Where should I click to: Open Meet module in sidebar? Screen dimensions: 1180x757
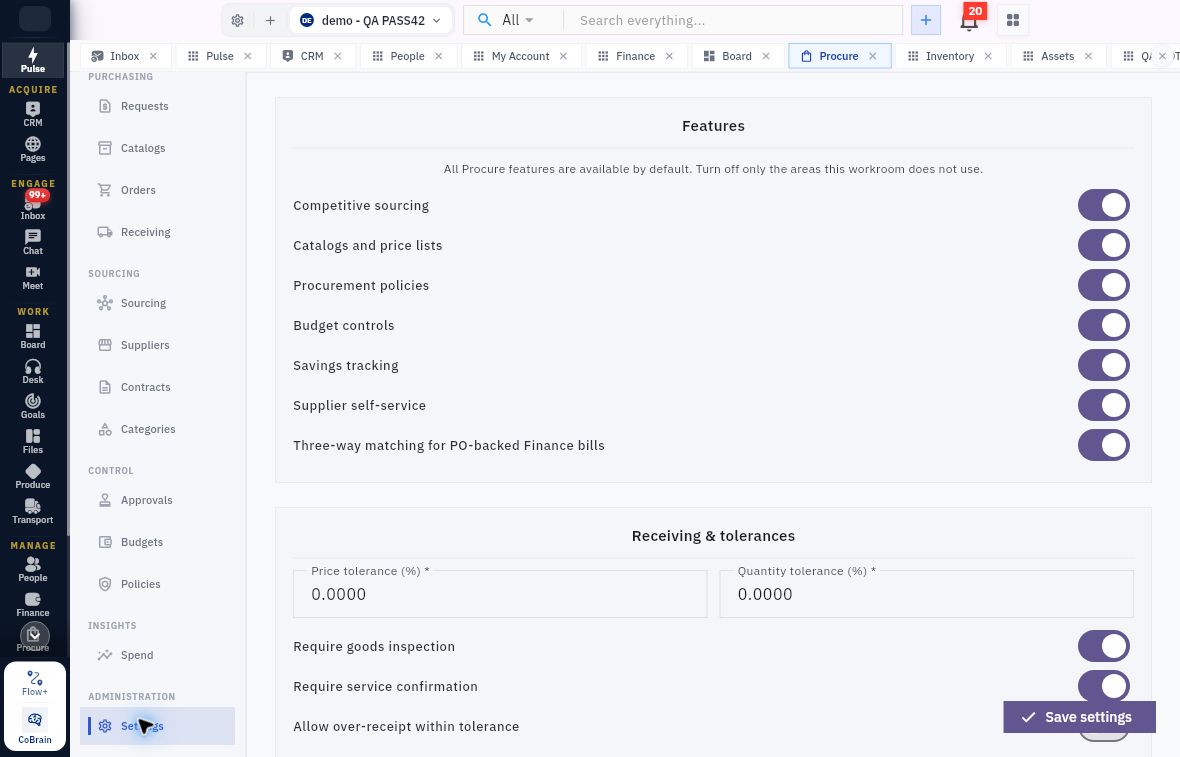click(x=32, y=277)
